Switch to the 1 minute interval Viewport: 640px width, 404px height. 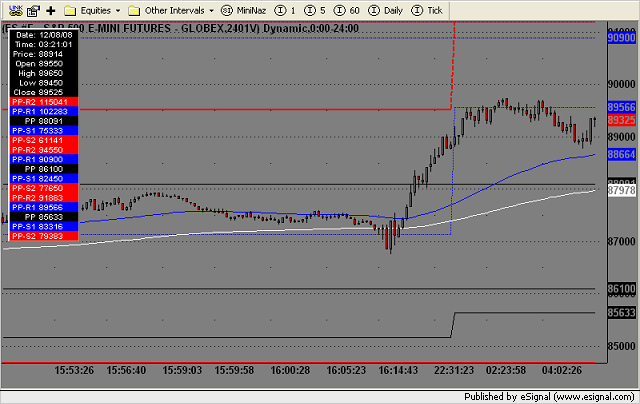pyautogui.click(x=285, y=11)
